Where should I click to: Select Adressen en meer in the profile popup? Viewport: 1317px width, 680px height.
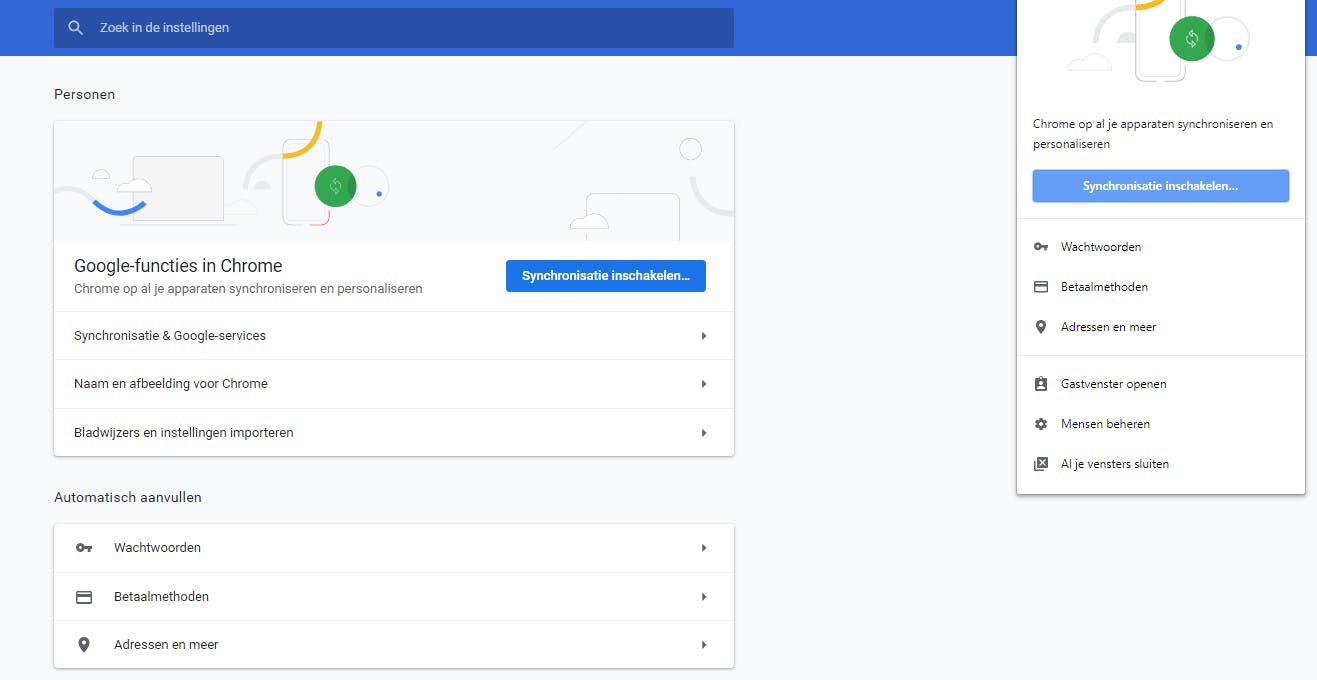pos(1161,327)
